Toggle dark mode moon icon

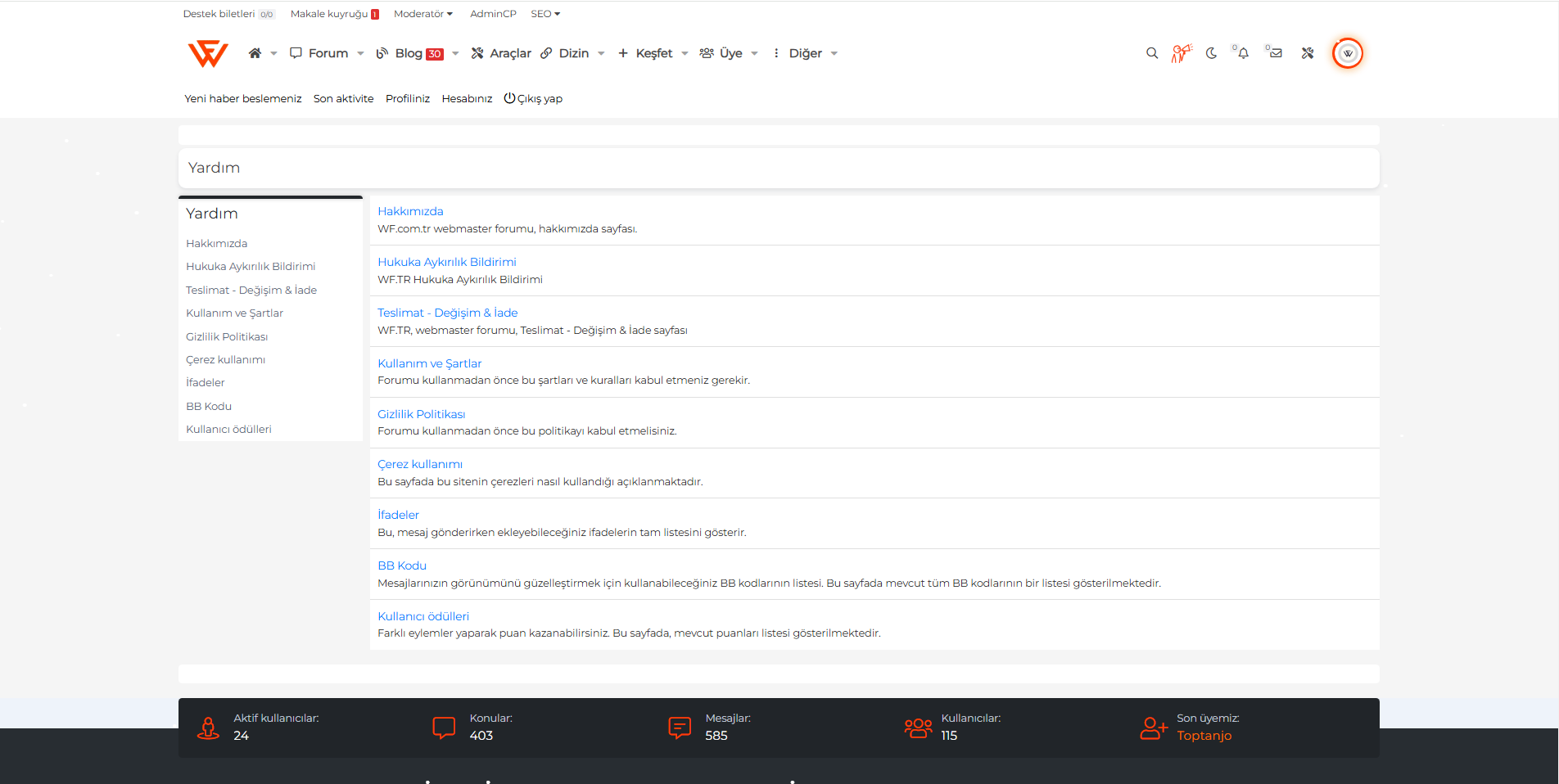pos(1212,53)
